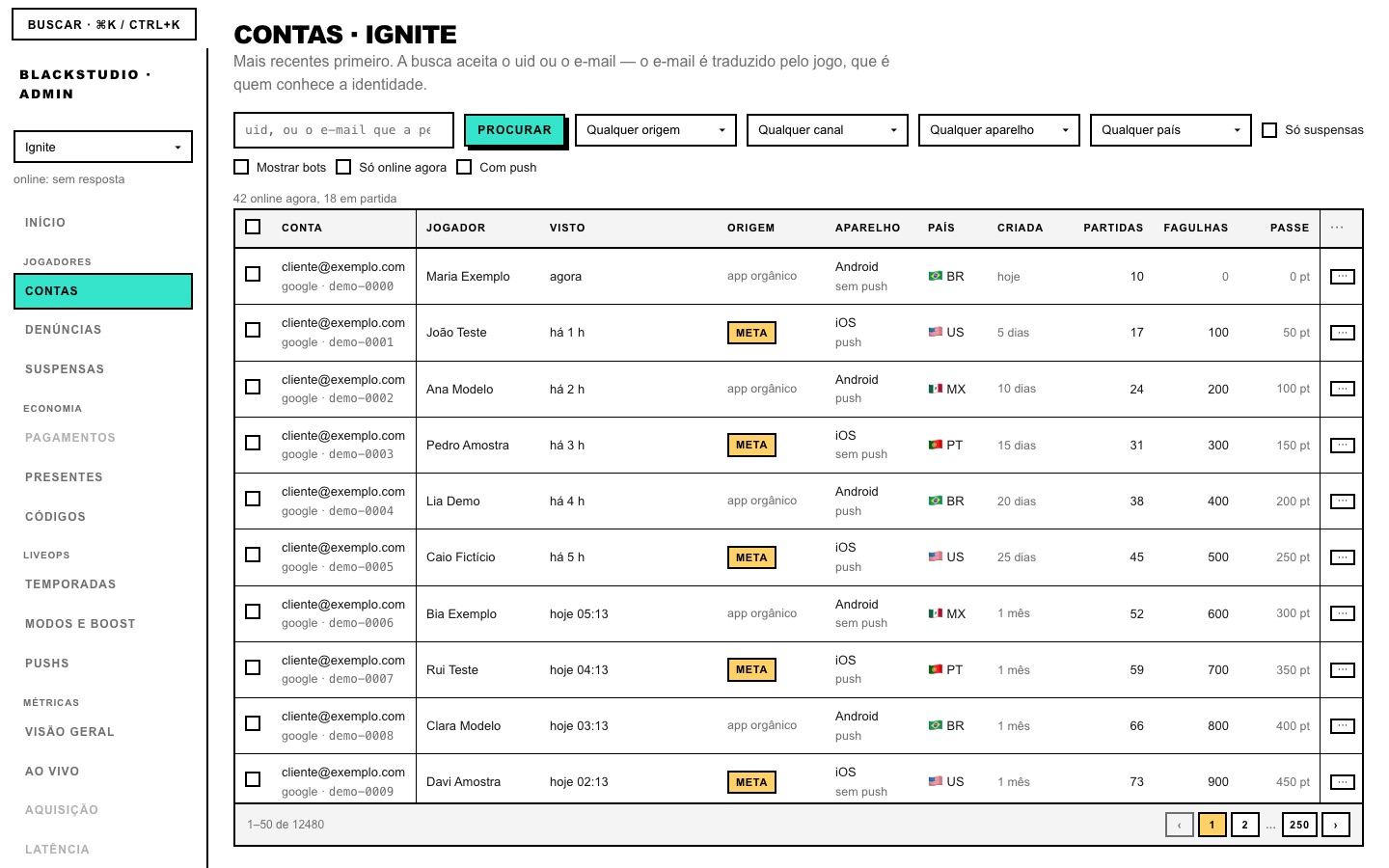Sort by the Fagulhas column header
Viewport: 1389px width, 868px height.
(1196, 228)
